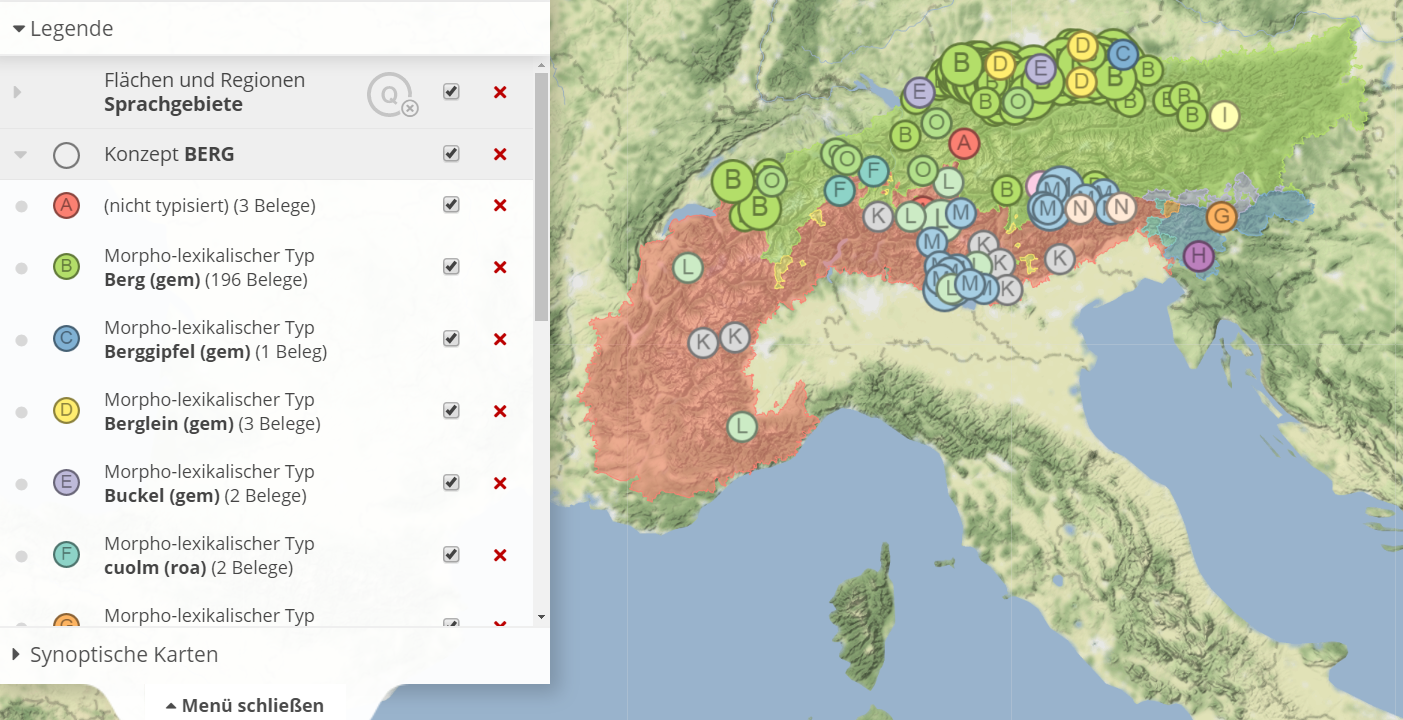Collapse the Legende section
This screenshot has width=1403, height=720.
tap(19, 29)
